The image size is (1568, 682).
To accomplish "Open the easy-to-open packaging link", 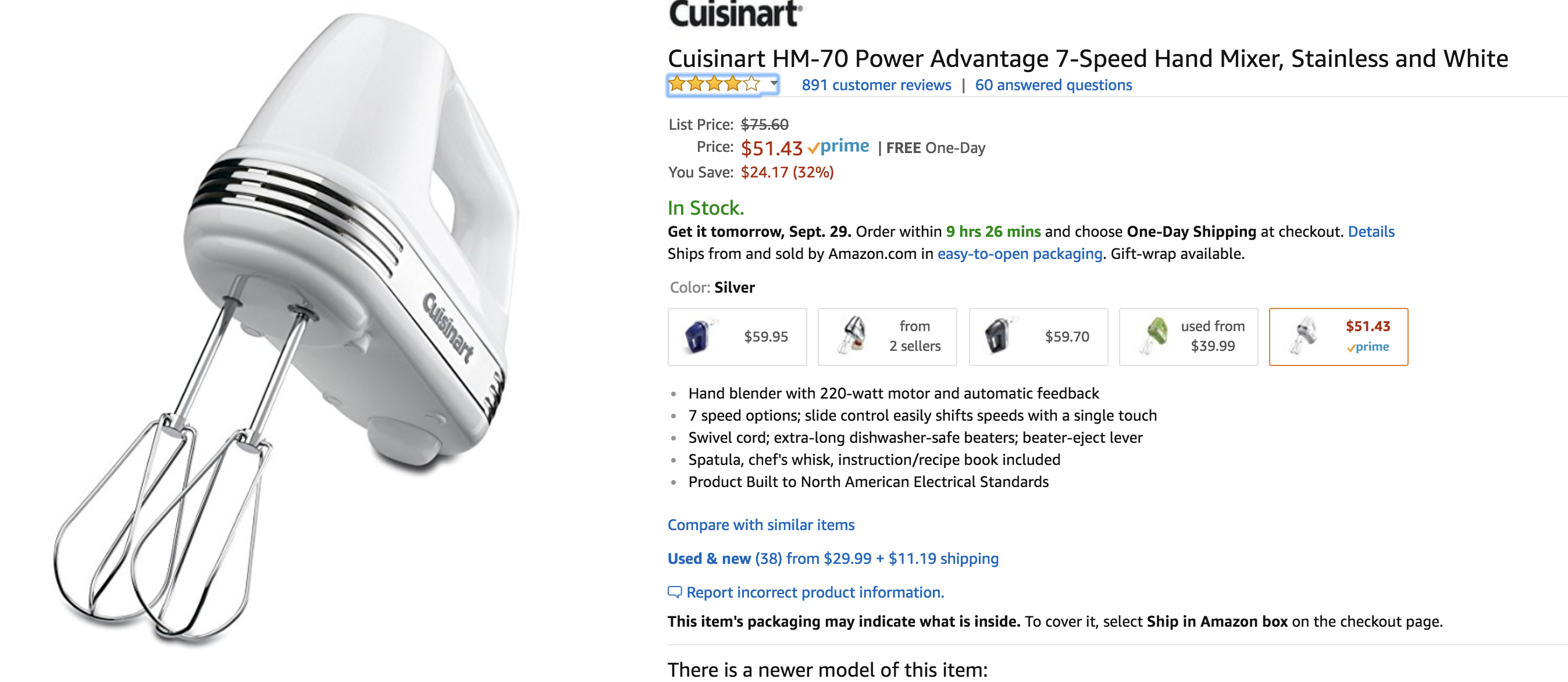I will [x=1020, y=254].
